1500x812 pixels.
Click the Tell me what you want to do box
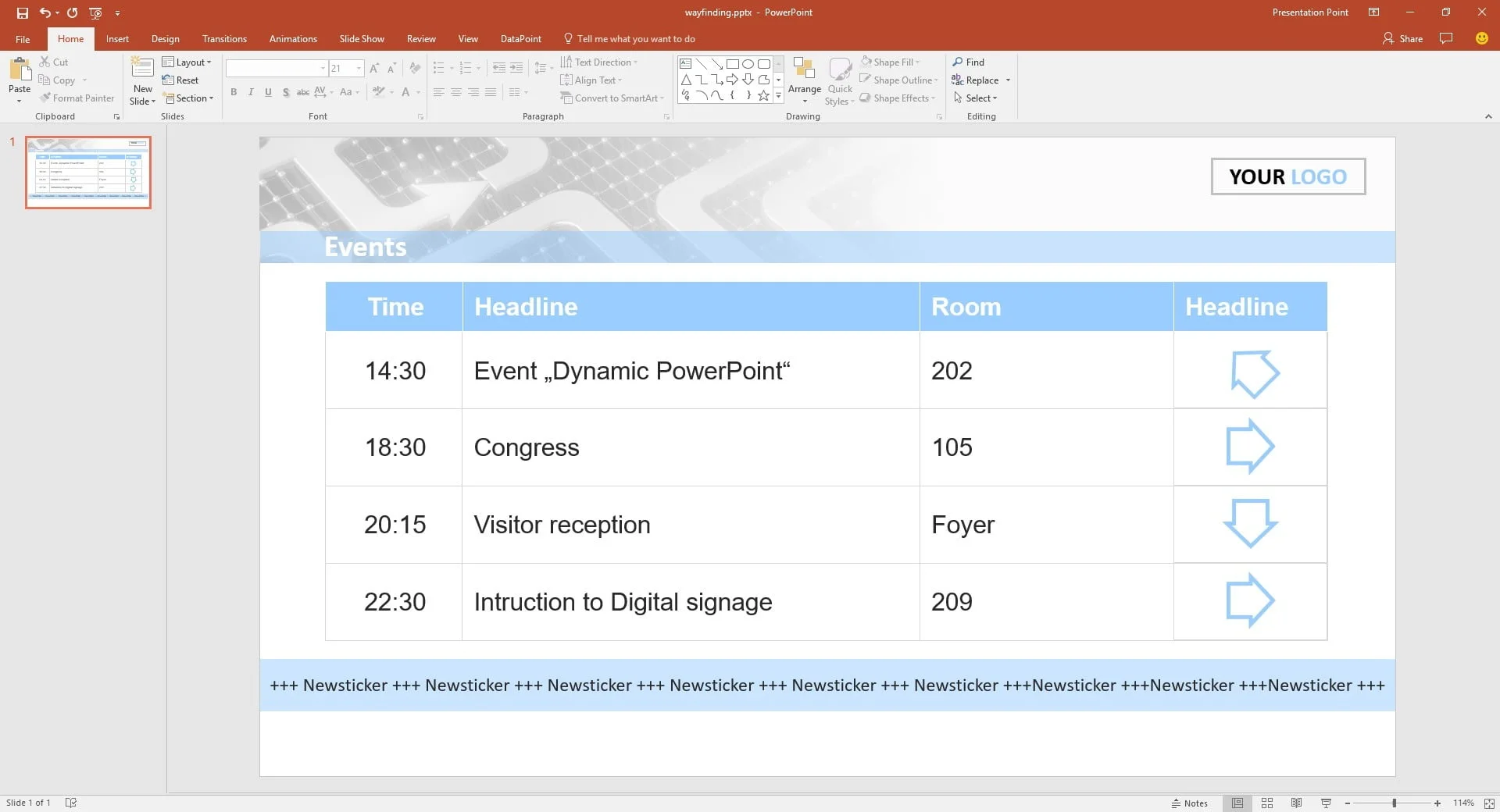tap(629, 39)
